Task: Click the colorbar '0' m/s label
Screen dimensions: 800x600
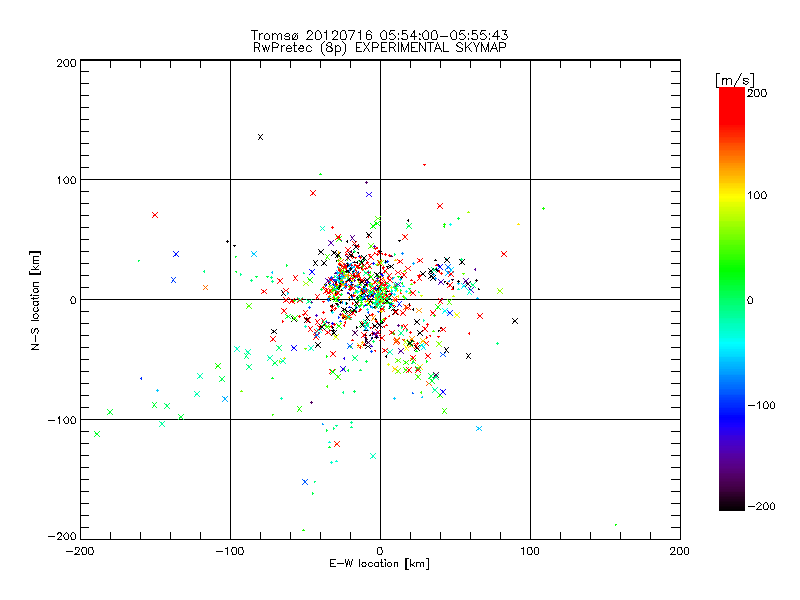Action: coord(750,300)
